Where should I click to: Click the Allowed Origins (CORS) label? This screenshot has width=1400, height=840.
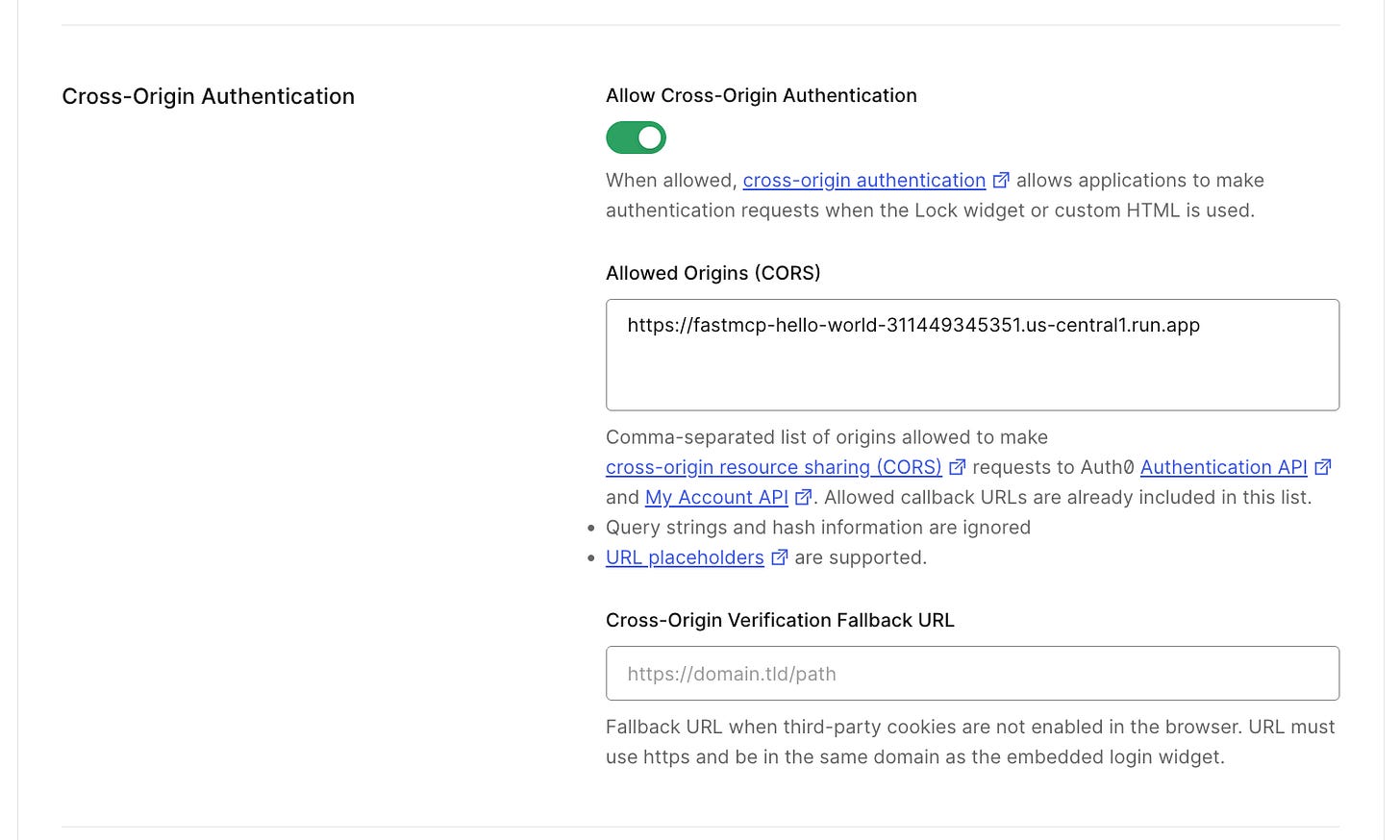[713, 273]
